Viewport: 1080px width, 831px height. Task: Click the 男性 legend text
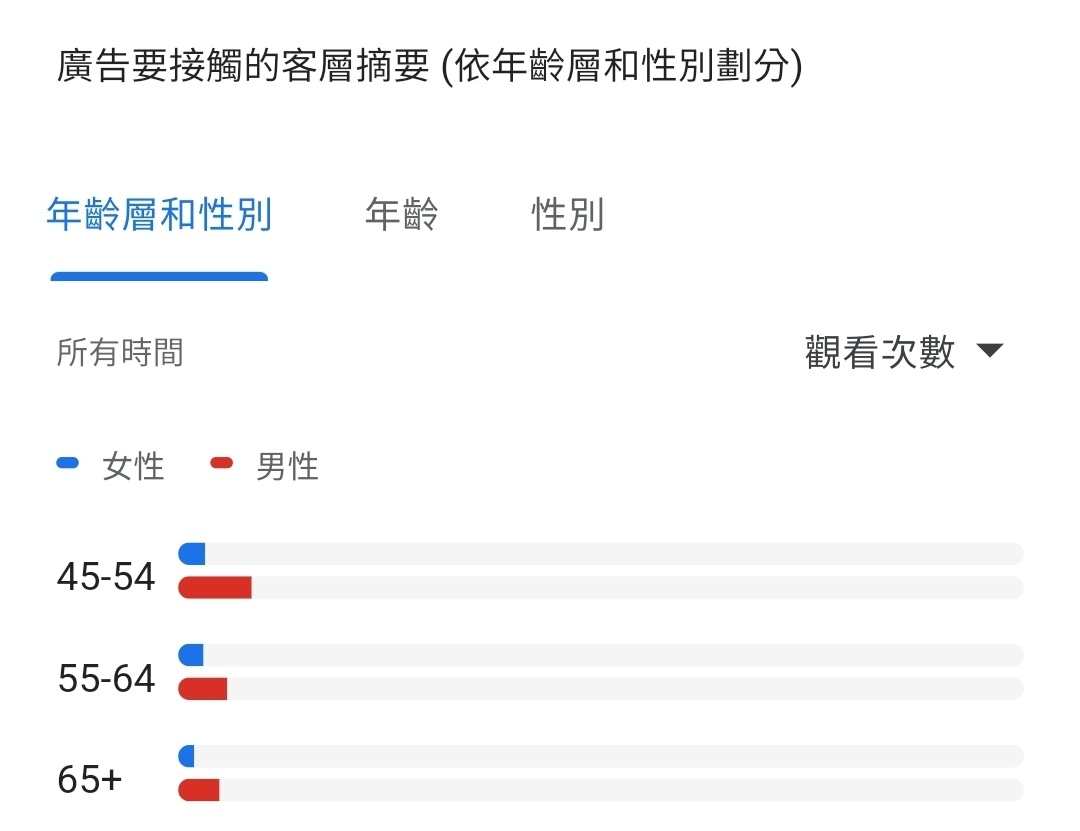tap(287, 466)
